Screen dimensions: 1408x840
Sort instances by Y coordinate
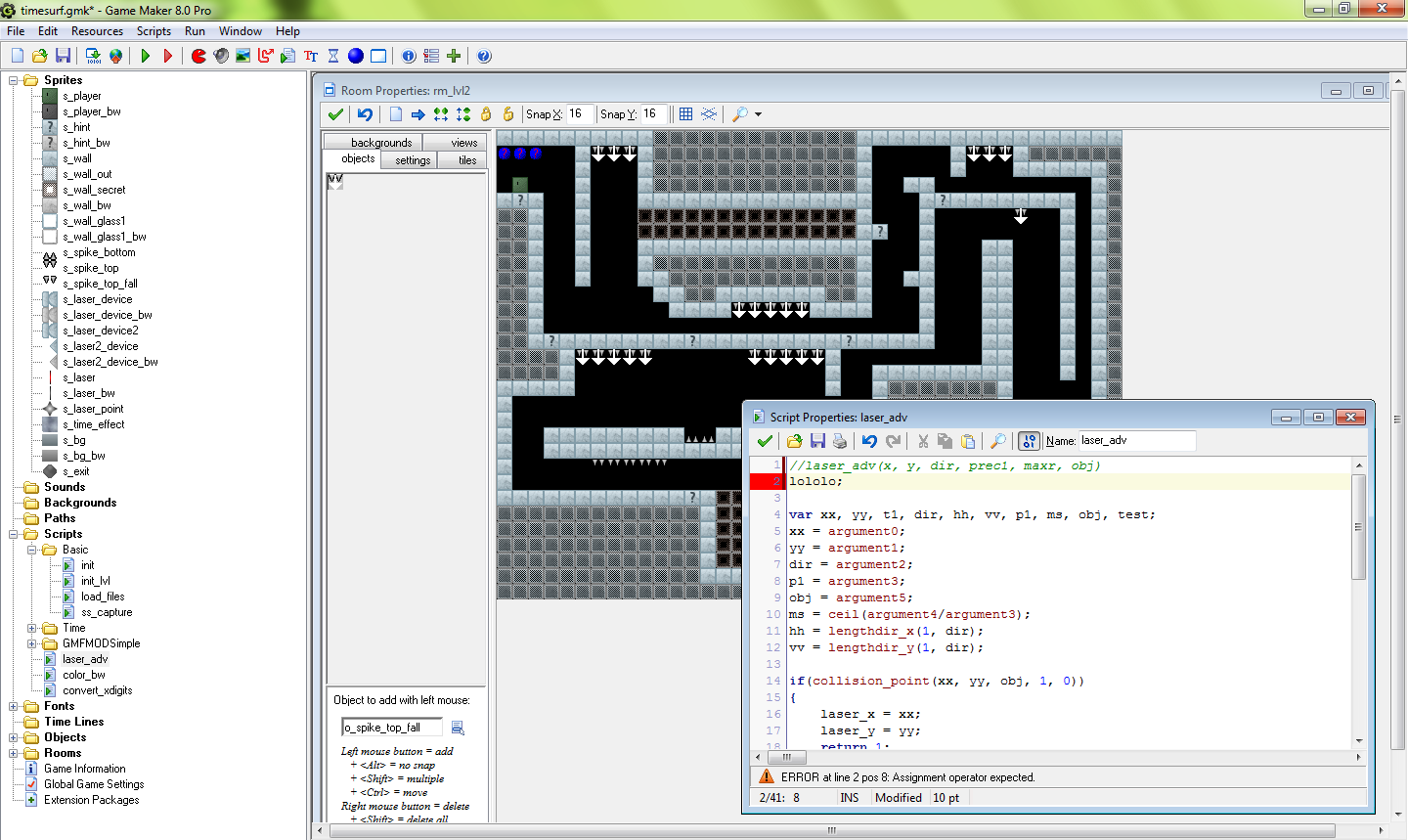coord(463,114)
